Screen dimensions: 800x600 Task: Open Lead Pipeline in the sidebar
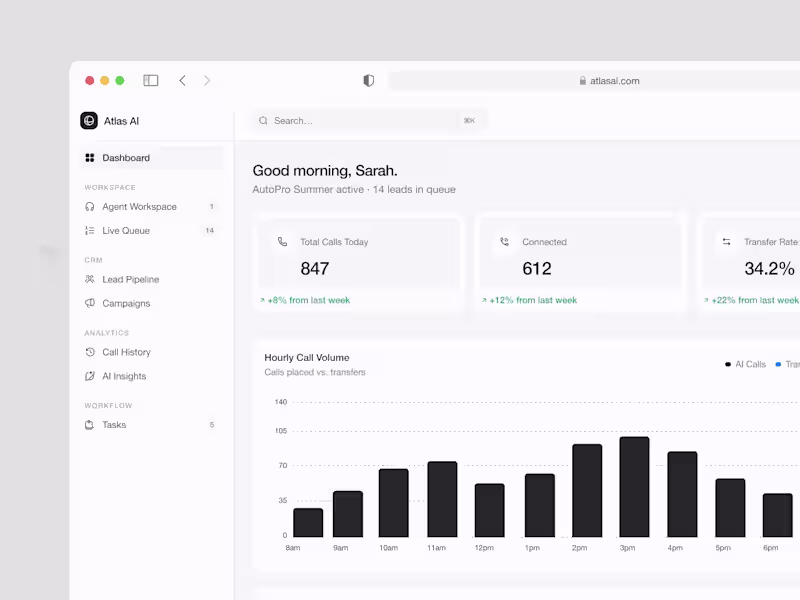coord(152,279)
